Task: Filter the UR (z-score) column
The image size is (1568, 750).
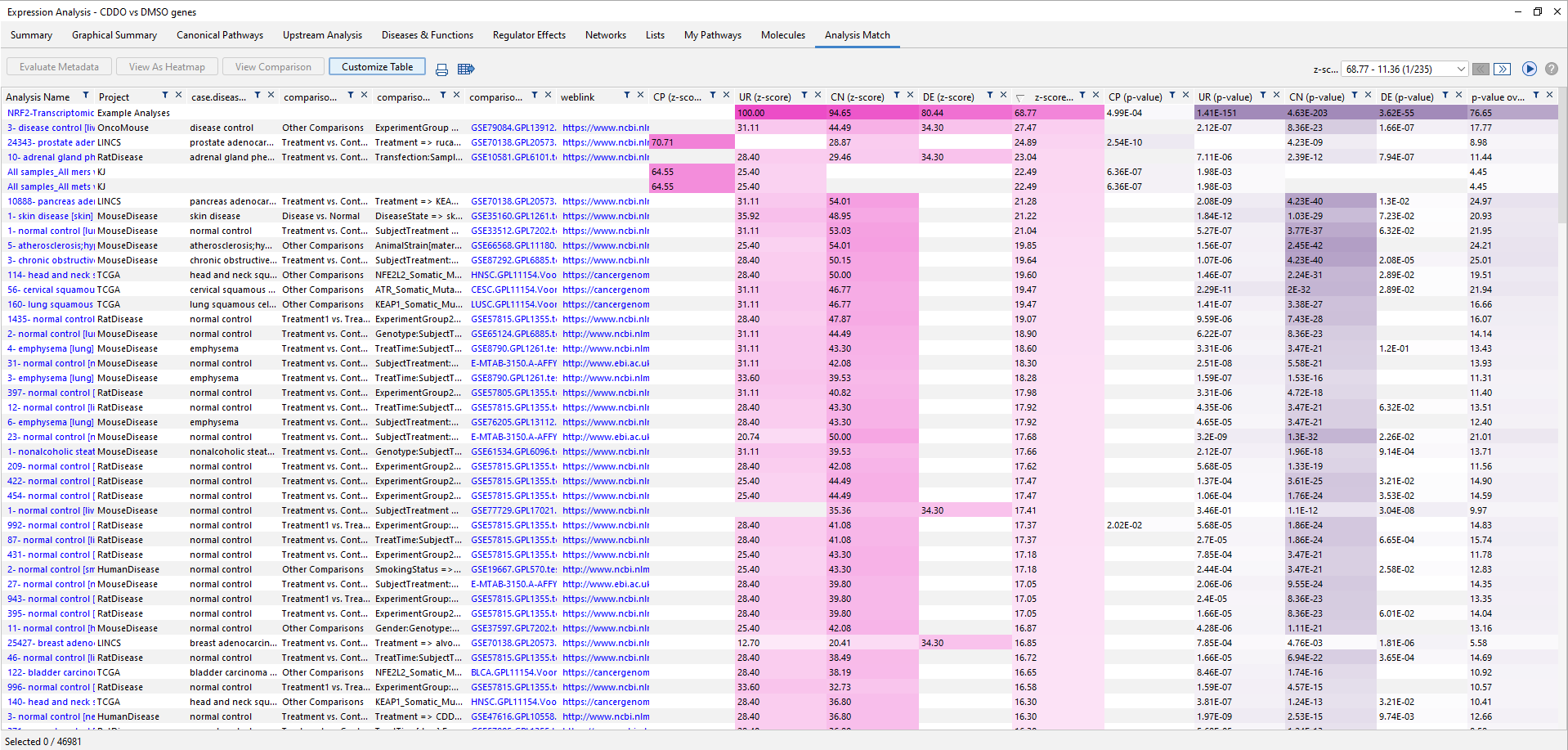Action: pyautogui.click(x=804, y=97)
